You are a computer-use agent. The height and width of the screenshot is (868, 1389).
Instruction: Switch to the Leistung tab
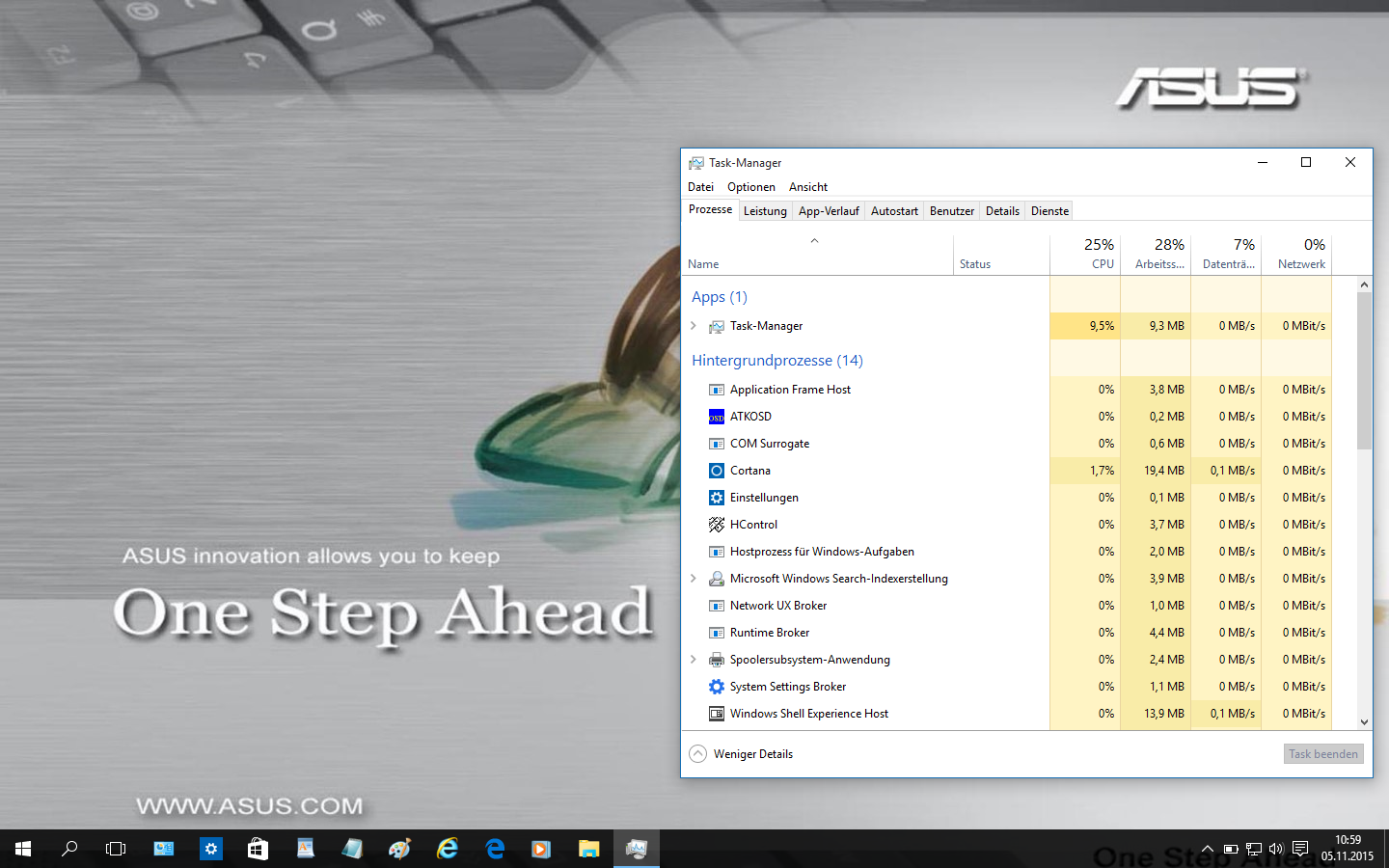pyautogui.click(x=765, y=211)
